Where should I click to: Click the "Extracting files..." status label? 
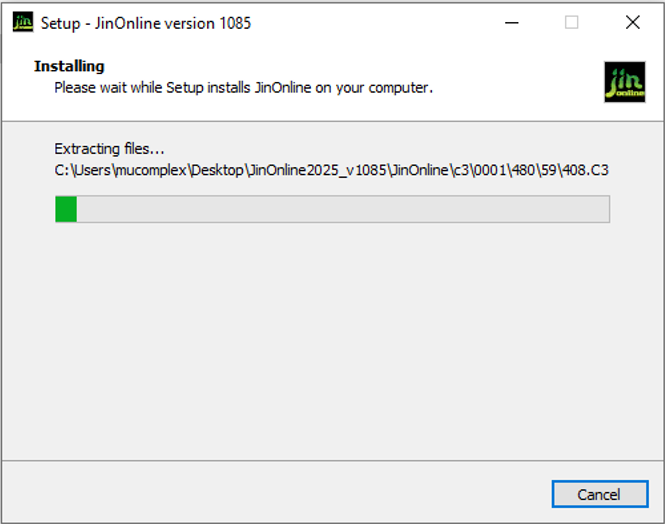coord(109,148)
